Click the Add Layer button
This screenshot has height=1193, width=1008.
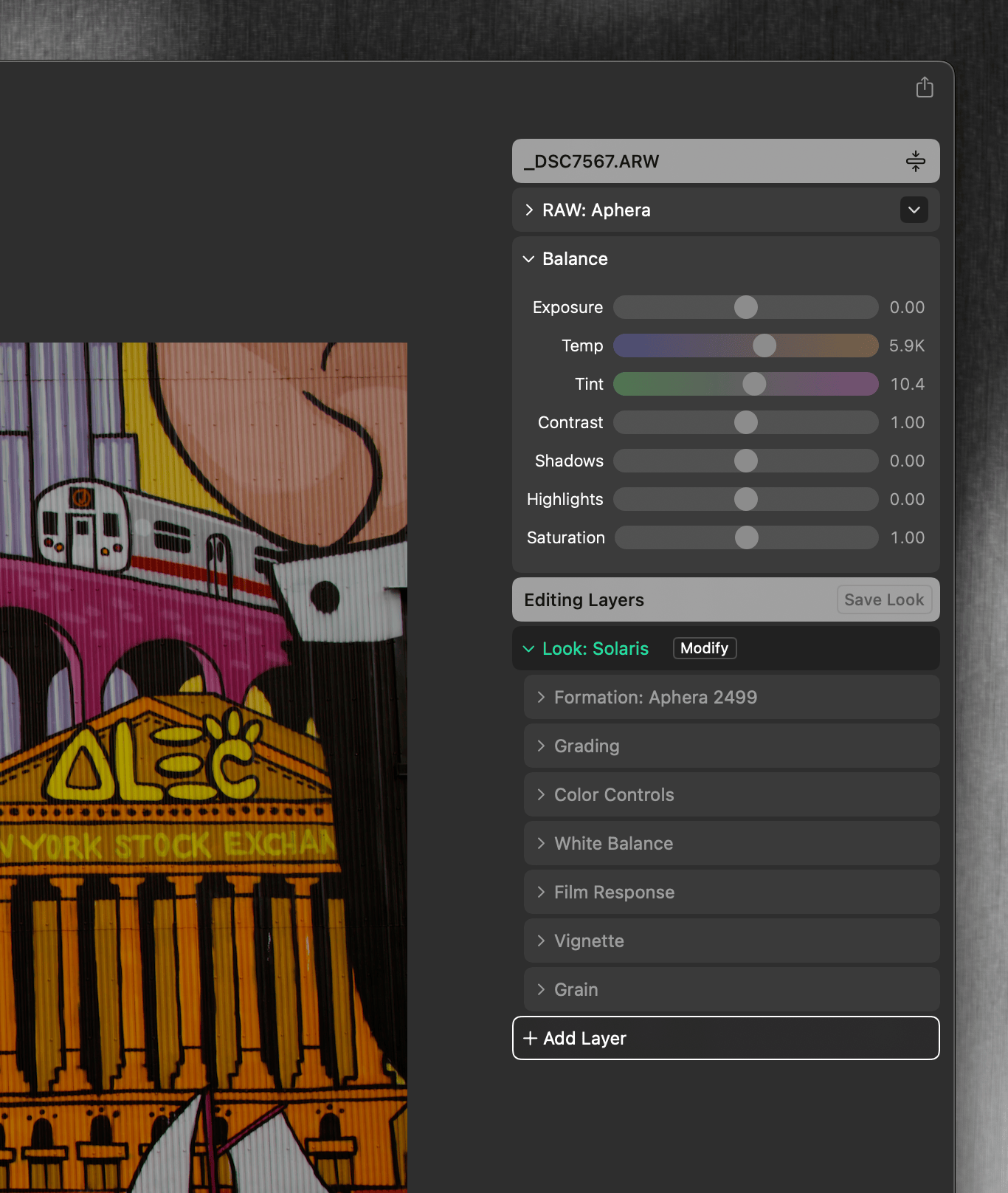point(726,1038)
